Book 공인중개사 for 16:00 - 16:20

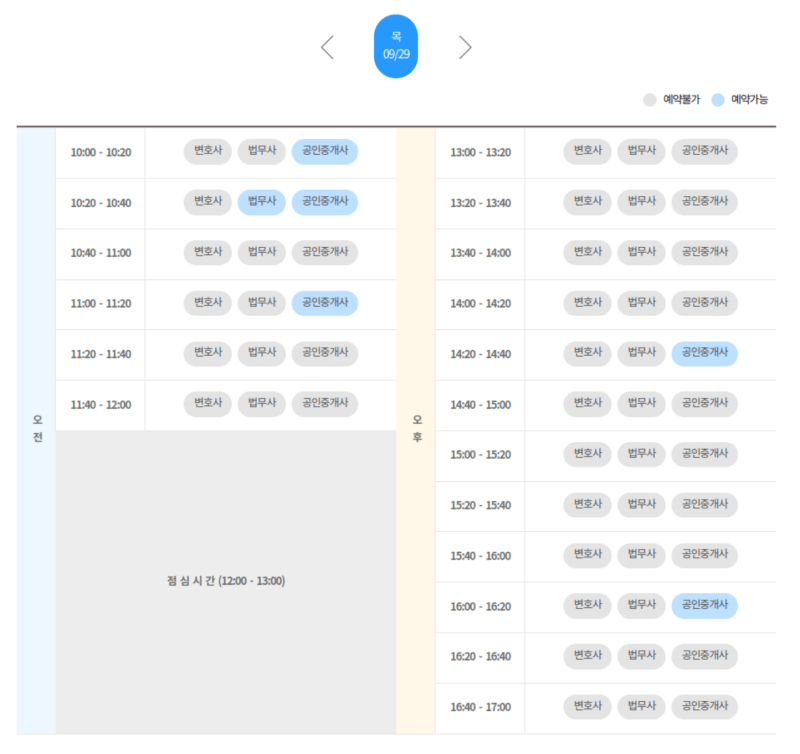705,606
